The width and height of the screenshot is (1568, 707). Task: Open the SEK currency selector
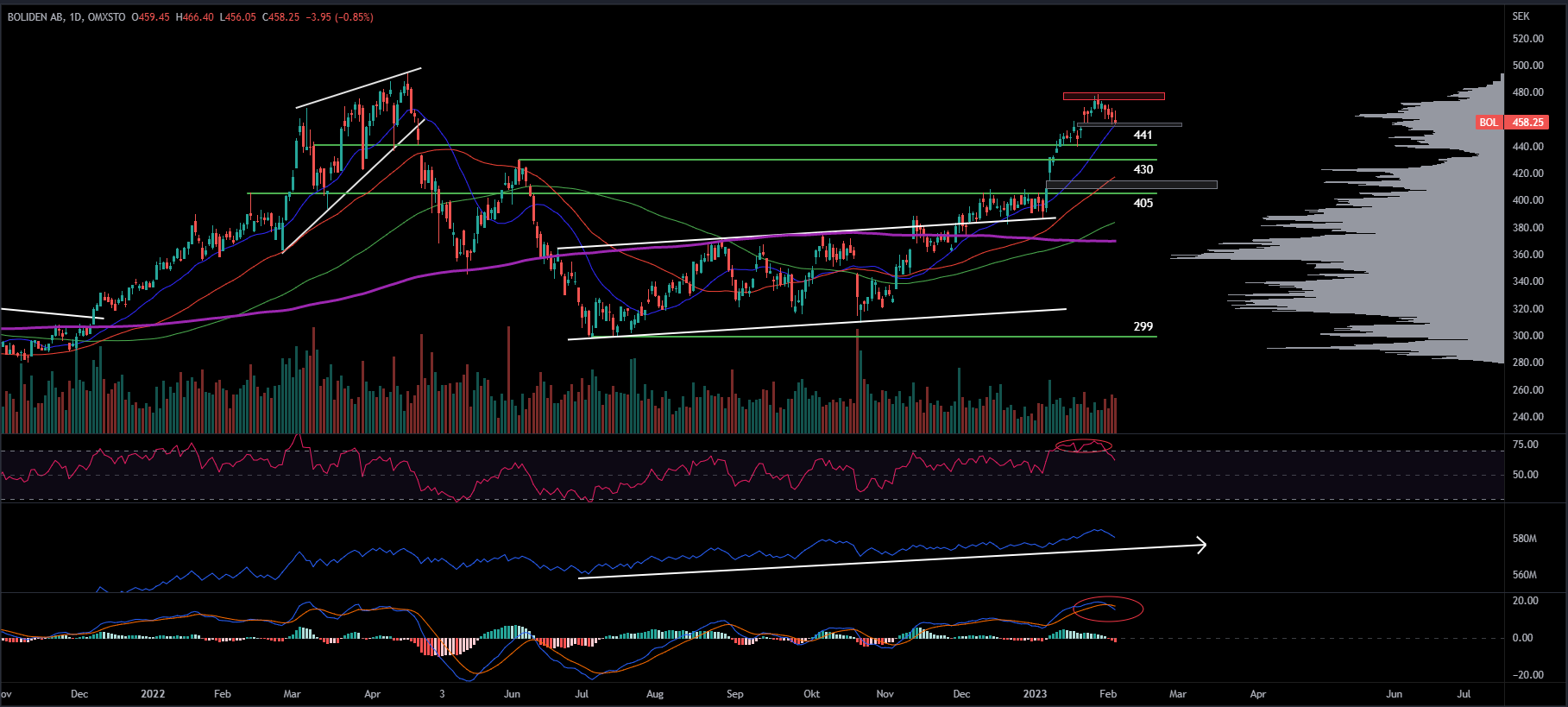[x=1521, y=16]
